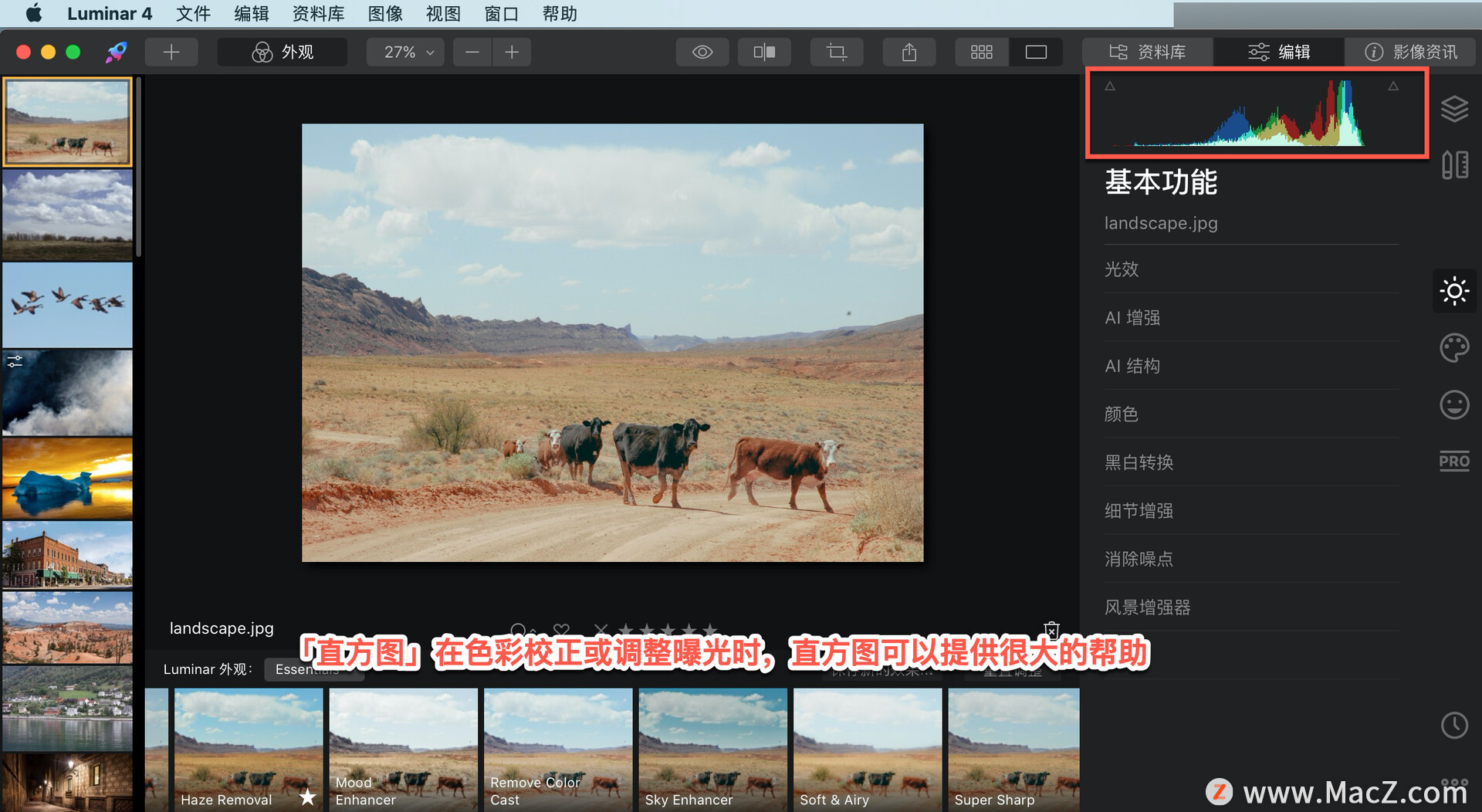Open the 资料库 menu in menu bar
Viewport: 1482px width, 812px height.
click(x=318, y=13)
